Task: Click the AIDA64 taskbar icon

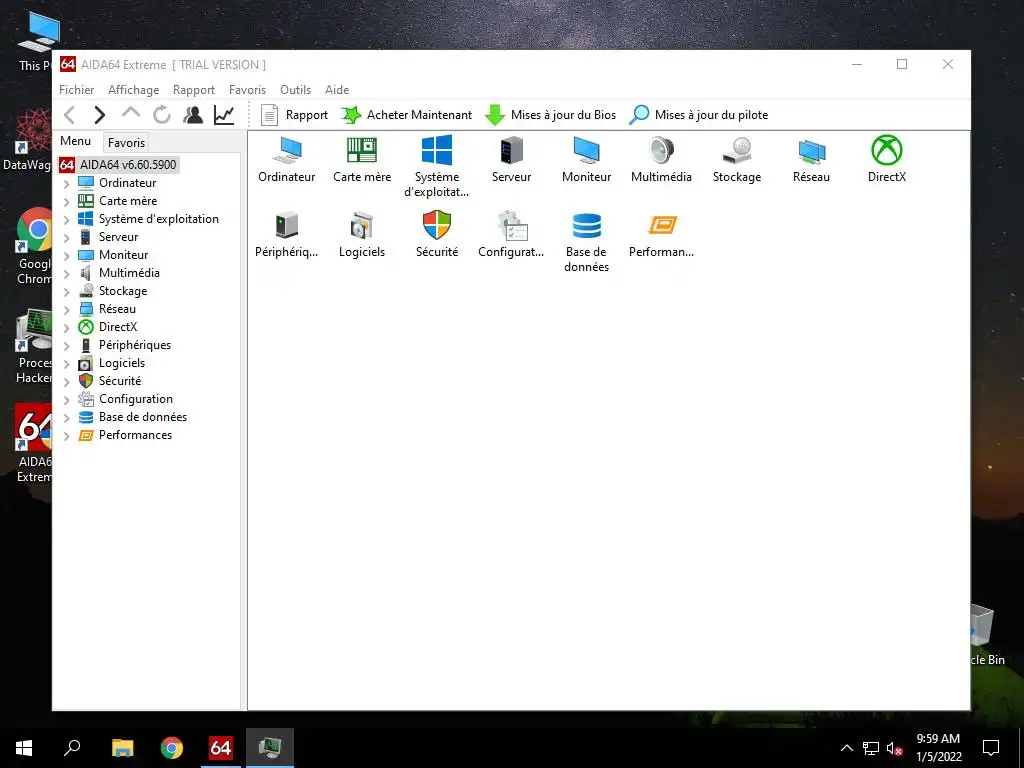Action: [x=221, y=748]
